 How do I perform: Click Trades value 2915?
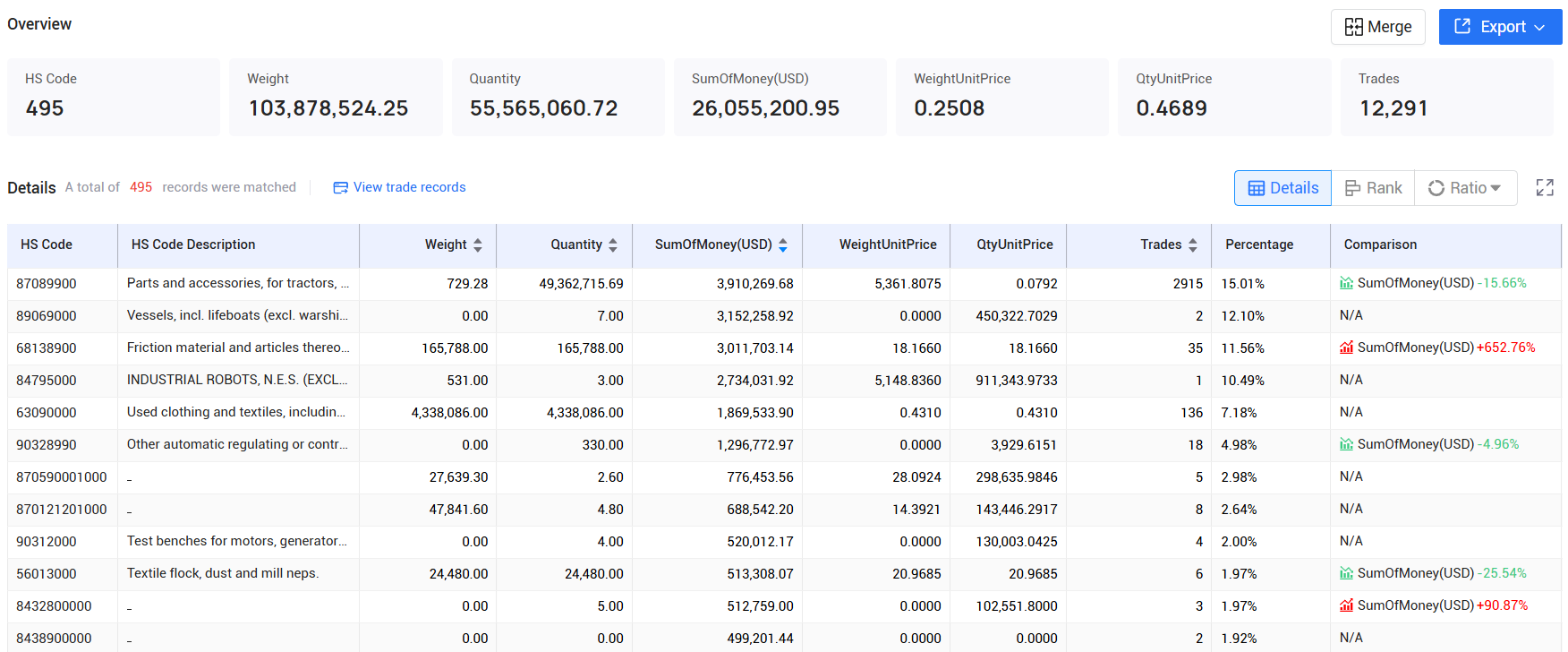(1188, 284)
